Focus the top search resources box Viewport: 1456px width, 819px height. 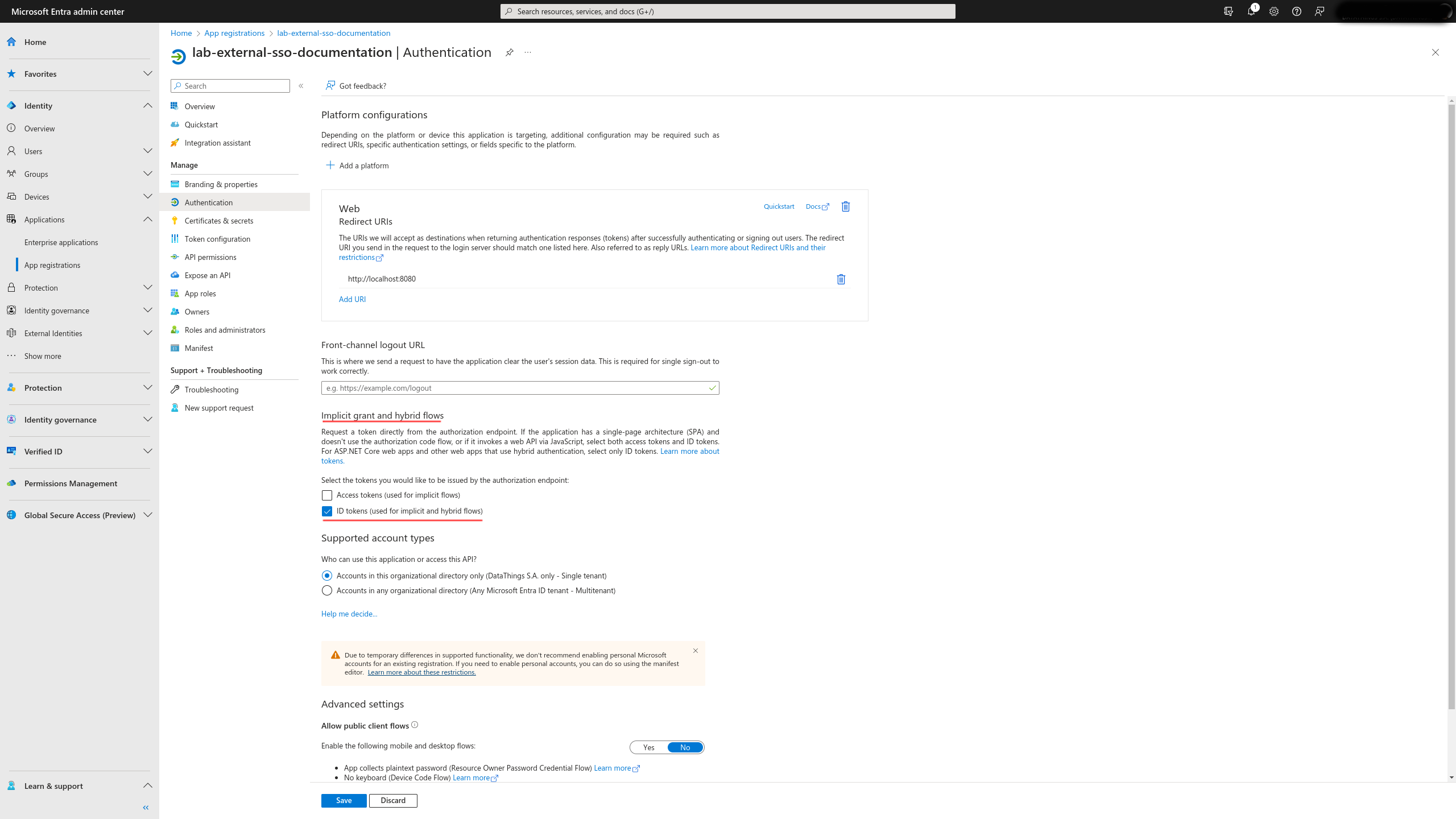click(728, 11)
